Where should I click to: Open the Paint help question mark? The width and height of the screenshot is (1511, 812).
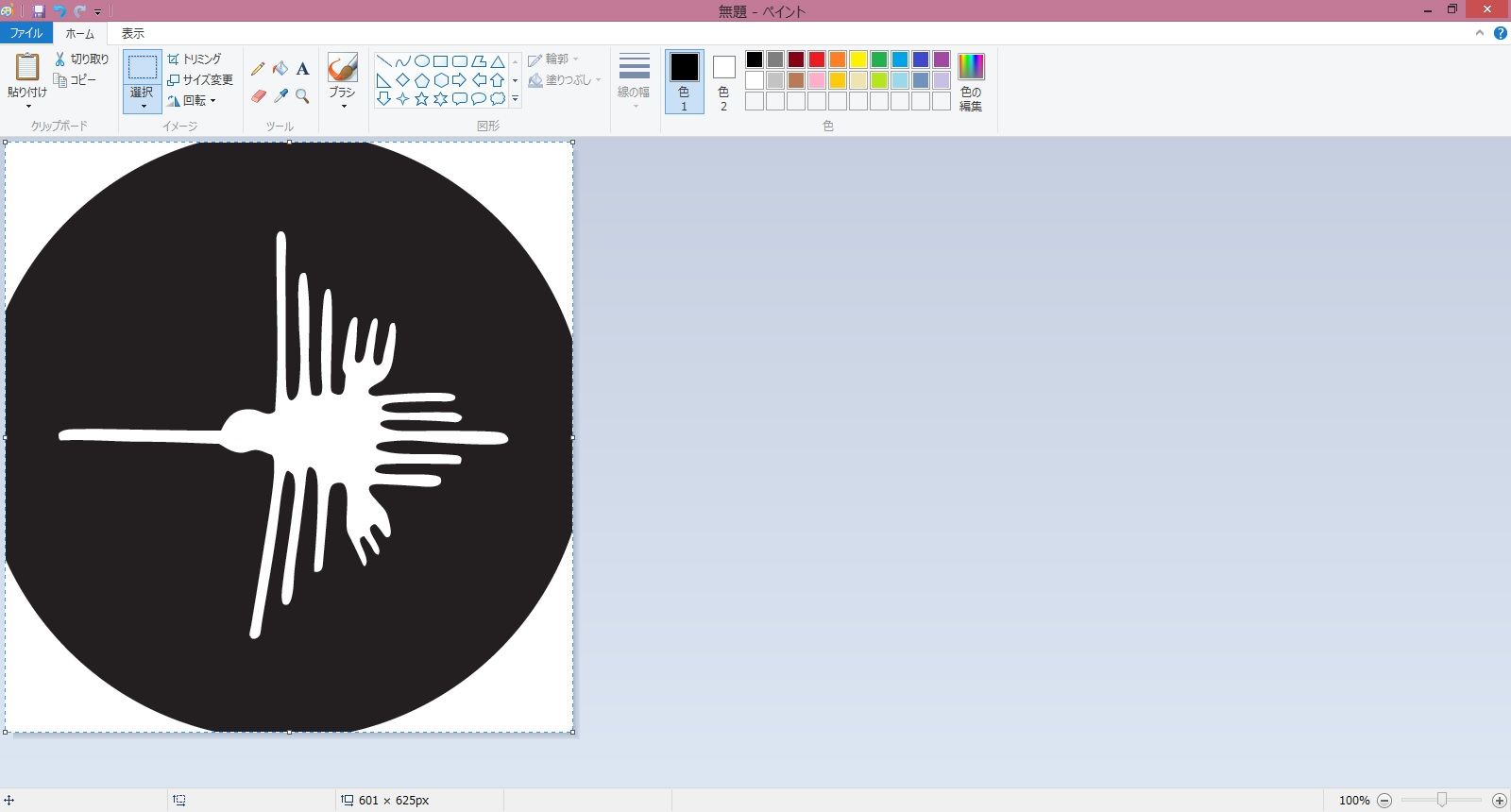(x=1501, y=33)
